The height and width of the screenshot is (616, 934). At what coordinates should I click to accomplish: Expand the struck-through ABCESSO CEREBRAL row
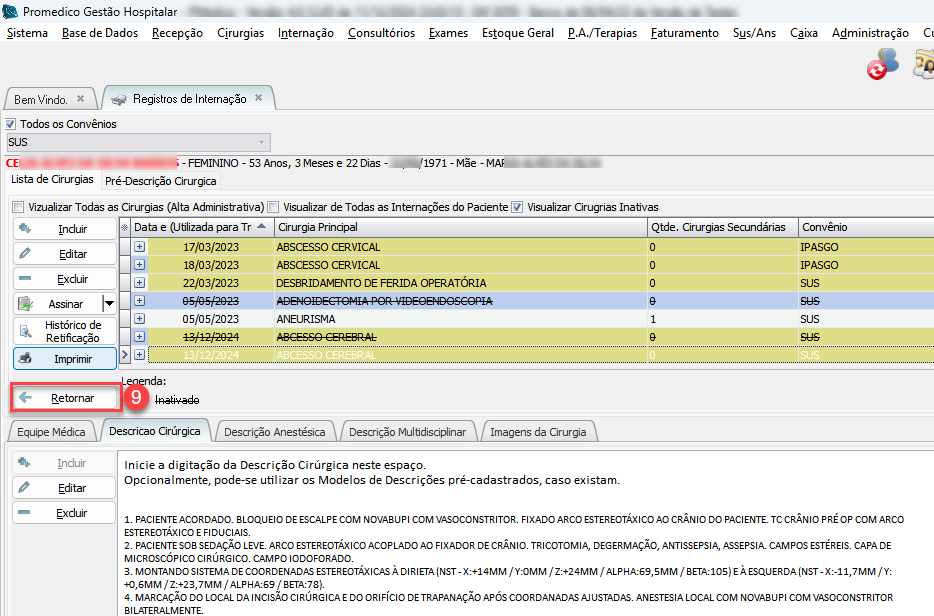[x=139, y=337]
